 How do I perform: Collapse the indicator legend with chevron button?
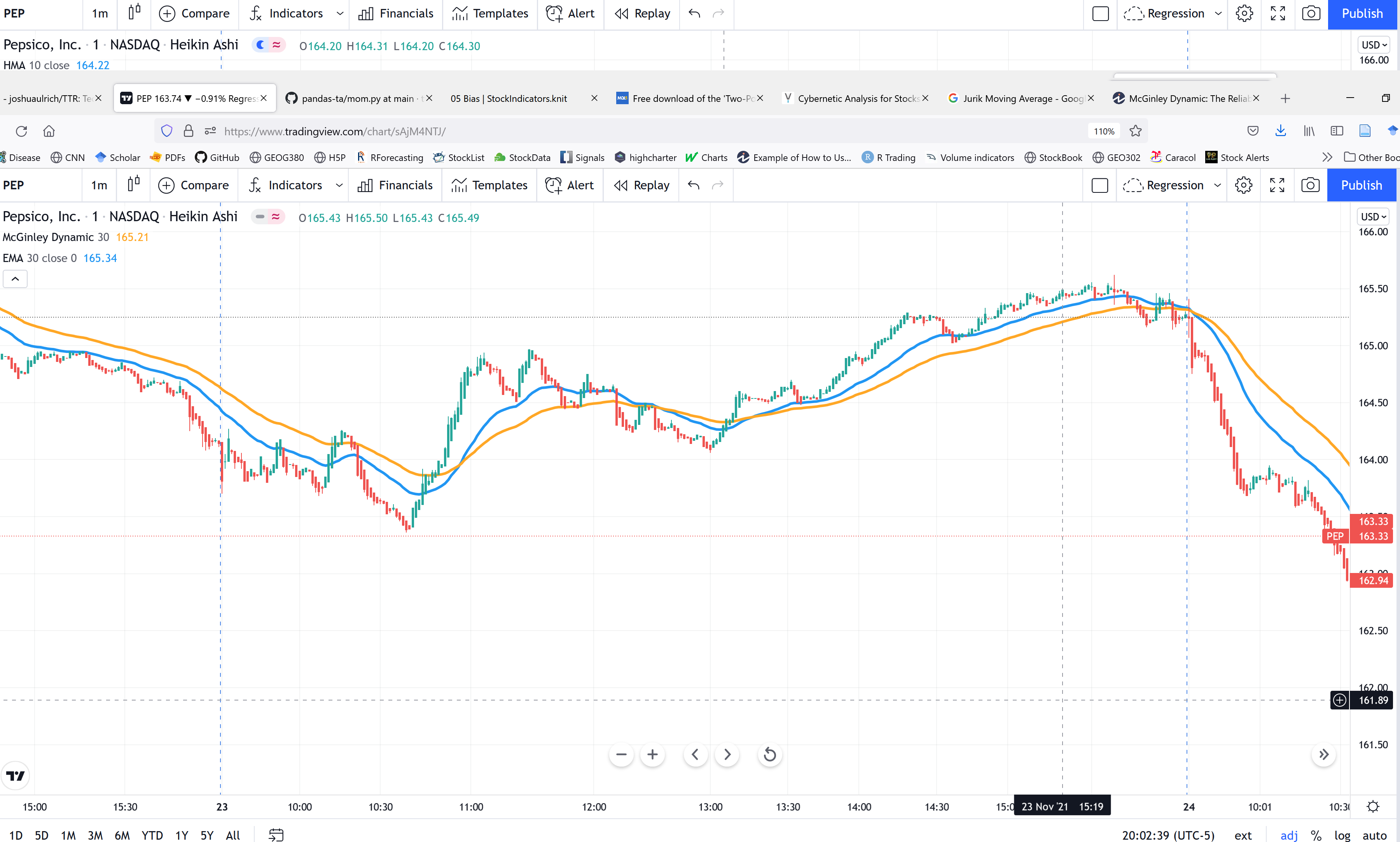[15, 279]
